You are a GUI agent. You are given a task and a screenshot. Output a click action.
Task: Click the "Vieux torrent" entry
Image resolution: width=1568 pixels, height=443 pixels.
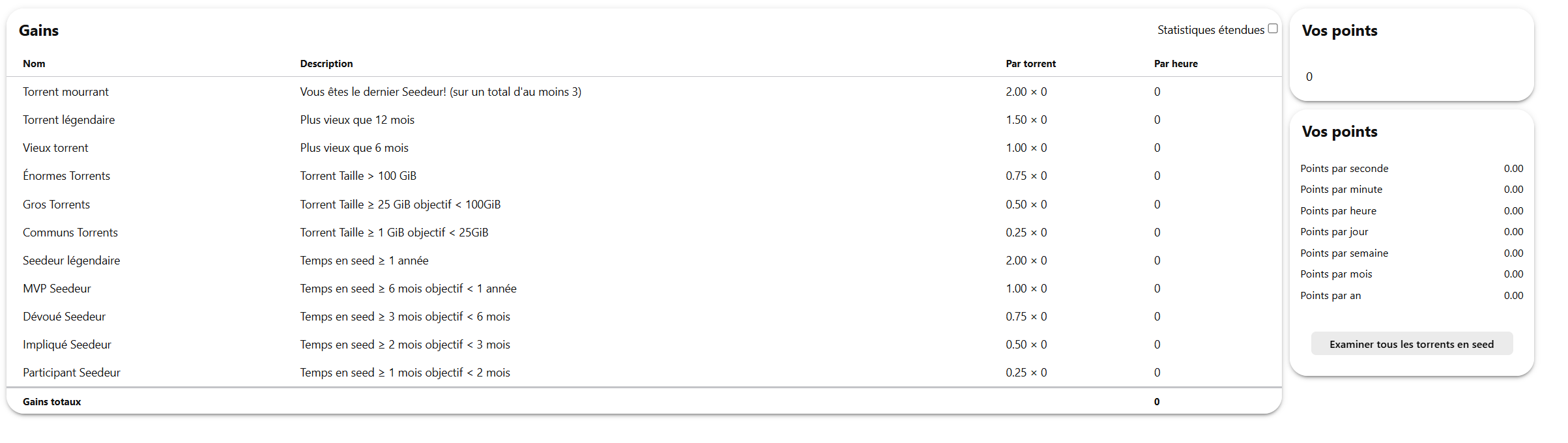coord(55,148)
